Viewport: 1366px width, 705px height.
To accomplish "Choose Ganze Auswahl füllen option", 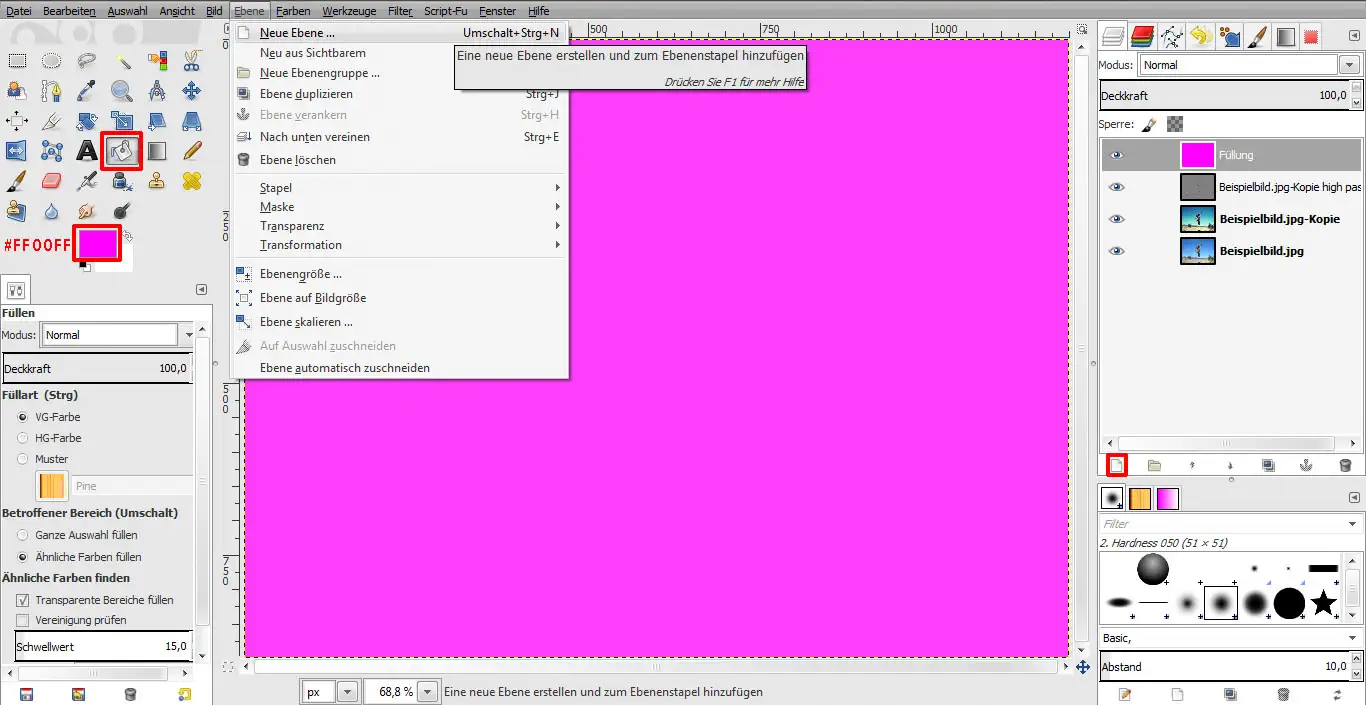I will tap(23, 535).
